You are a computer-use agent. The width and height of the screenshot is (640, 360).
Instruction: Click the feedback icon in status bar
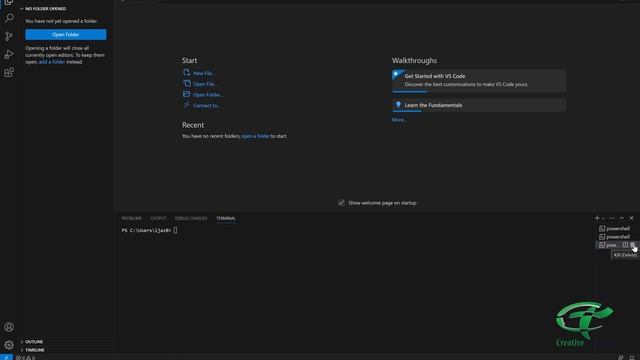click(x=620, y=358)
